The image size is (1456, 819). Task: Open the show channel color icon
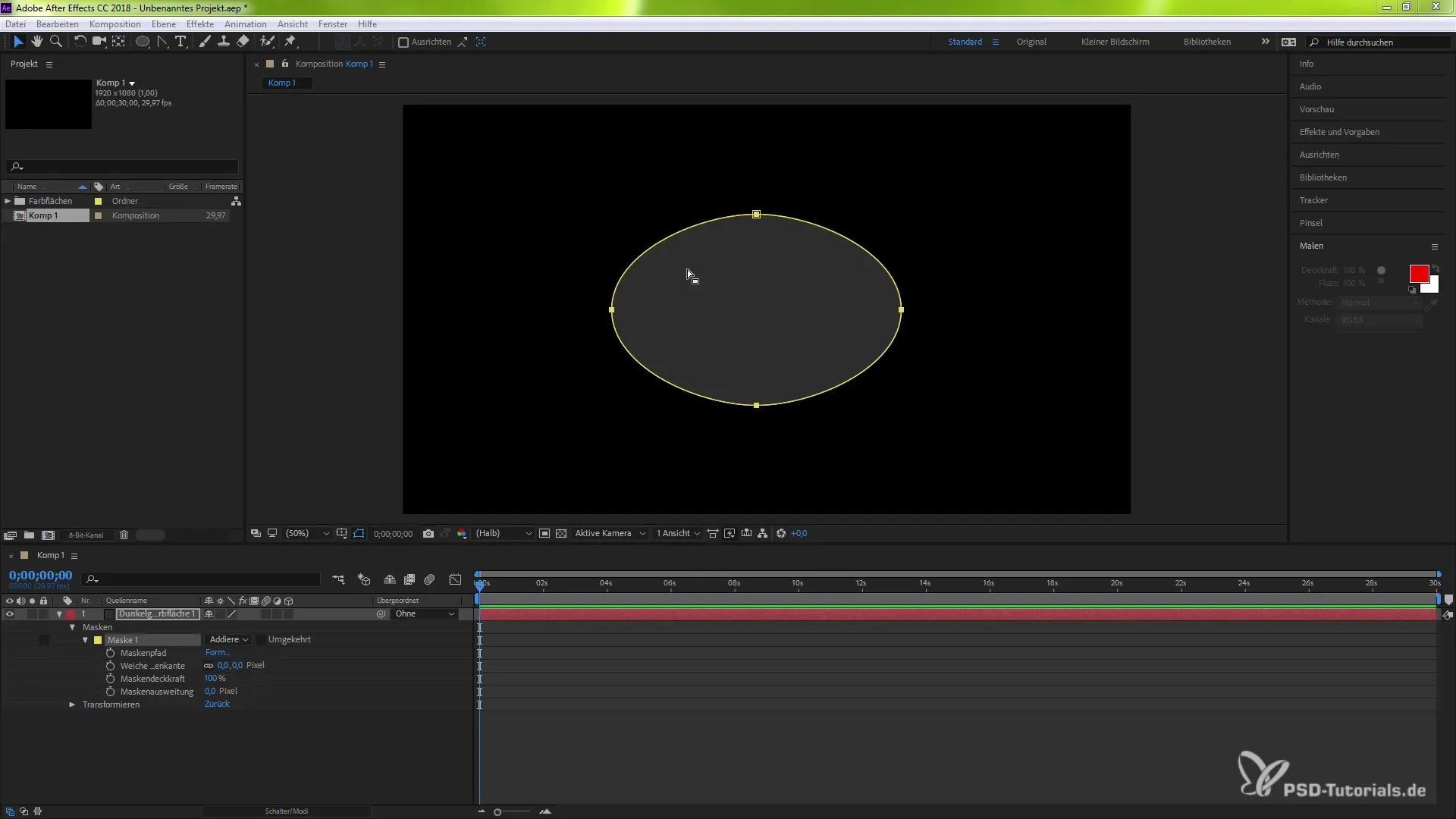pyautogui.click(x=462, y=534)
